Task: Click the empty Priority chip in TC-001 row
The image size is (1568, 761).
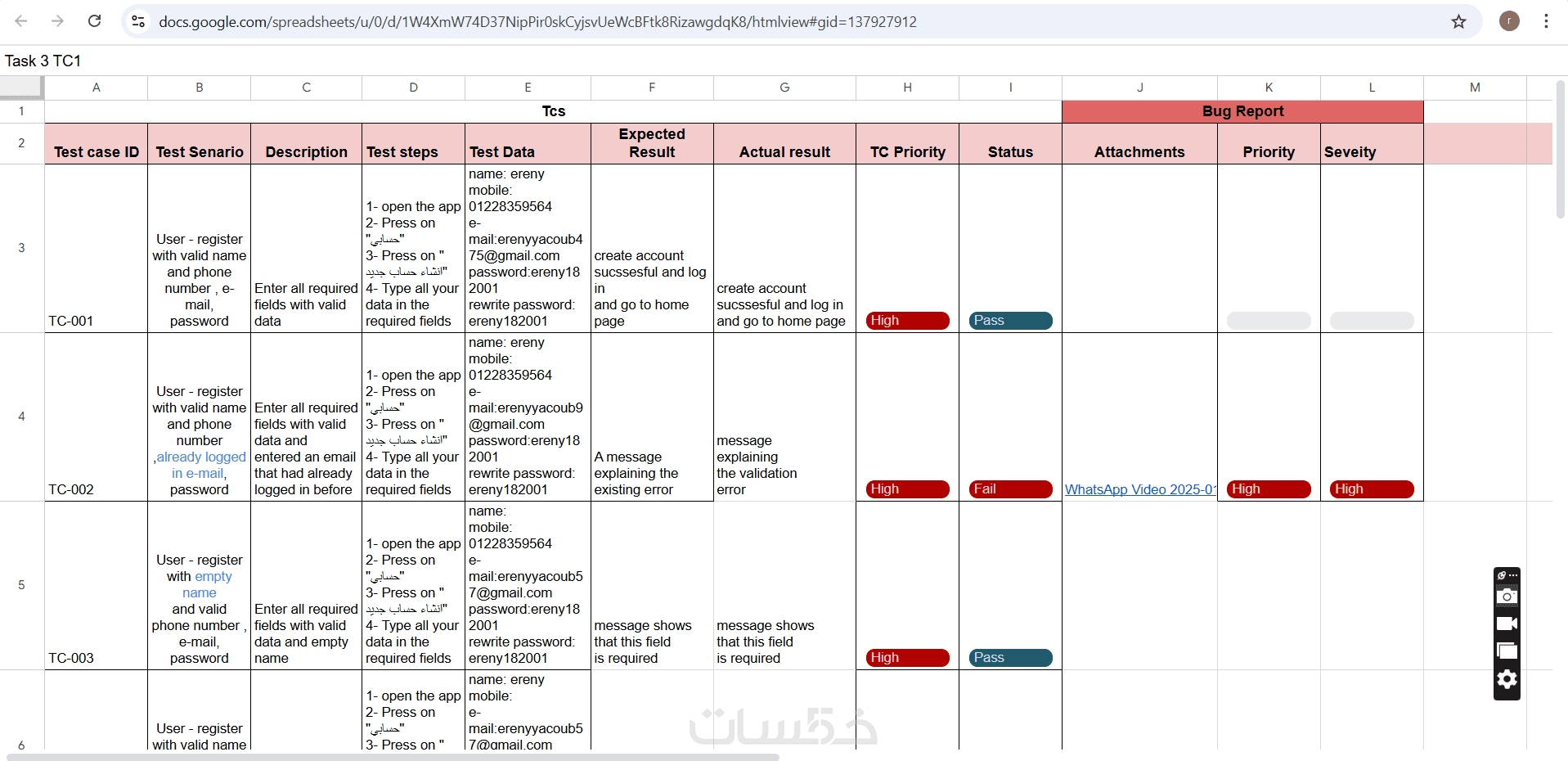Action: click(x=1269, y=321)
